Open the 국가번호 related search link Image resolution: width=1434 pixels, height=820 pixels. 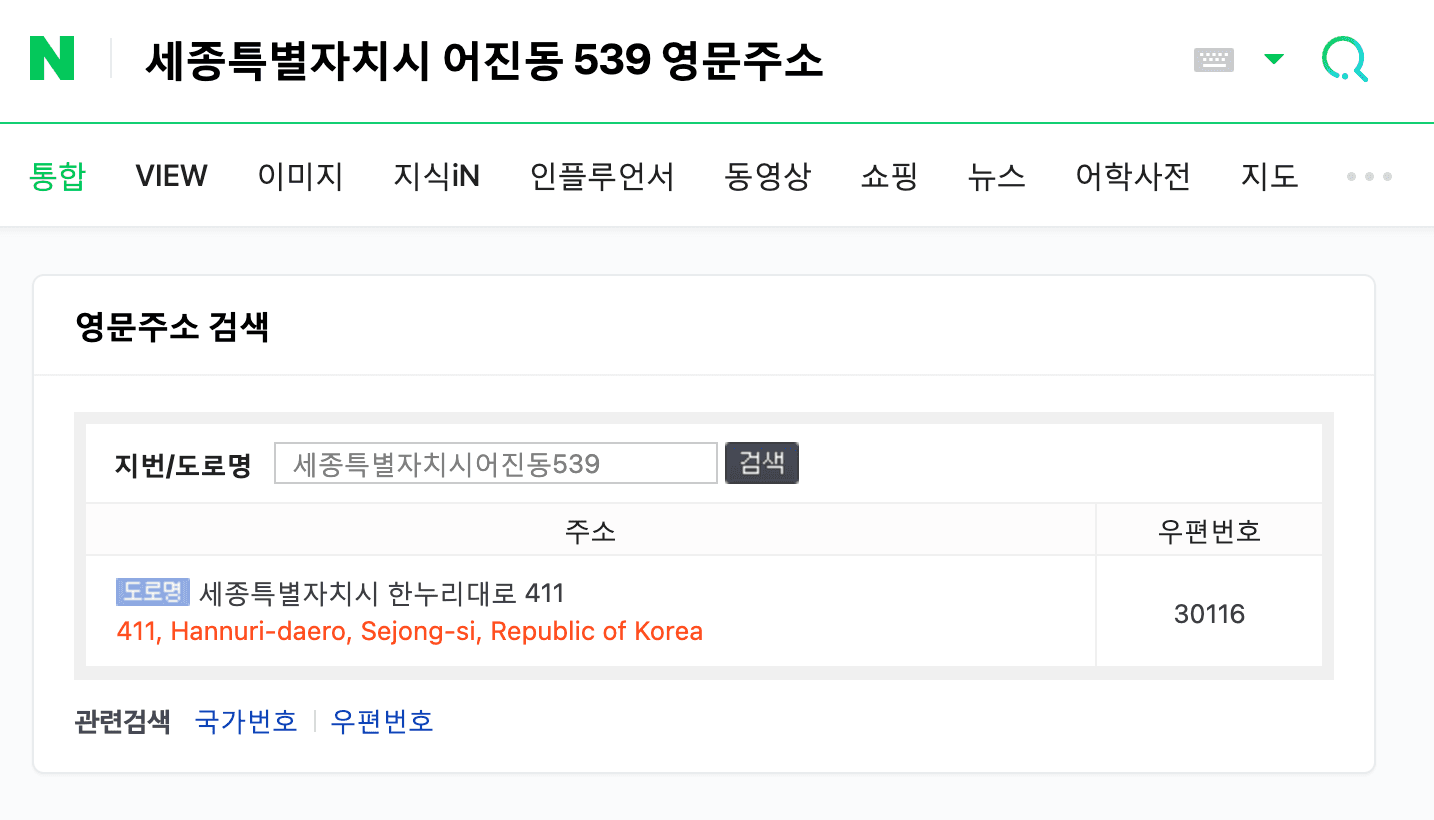tap(246, 721)
